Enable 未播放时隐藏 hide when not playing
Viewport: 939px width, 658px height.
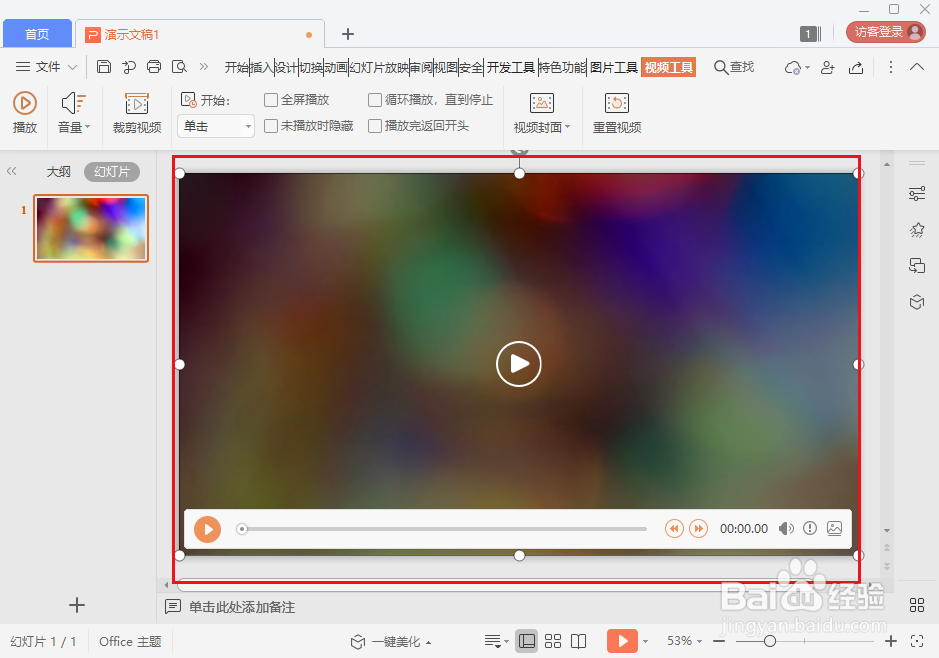click(x=270, y=126)
